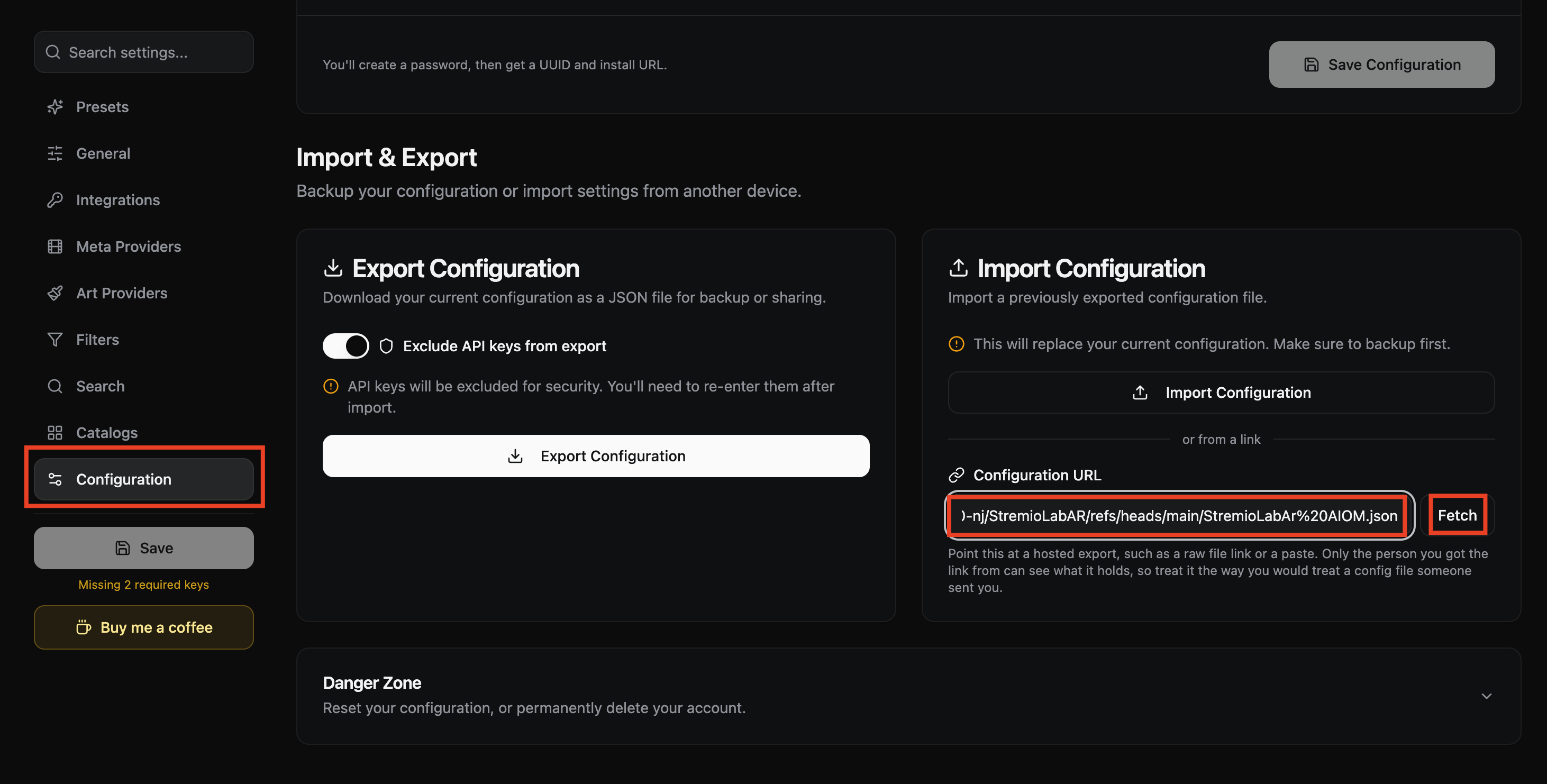This screenshot has width=1547, height=784.
Task: Click the Import Configuration upload button
Action: [1221, 393]
